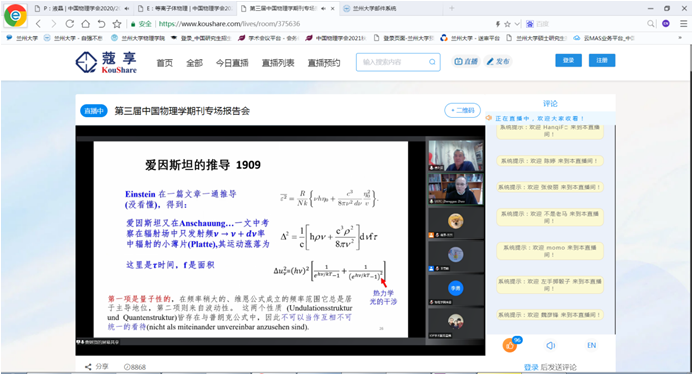Image resolution: width=693 pixels, height=375 pixels.
Task: Reload the page with refresh icon
Action: (69, 24)
